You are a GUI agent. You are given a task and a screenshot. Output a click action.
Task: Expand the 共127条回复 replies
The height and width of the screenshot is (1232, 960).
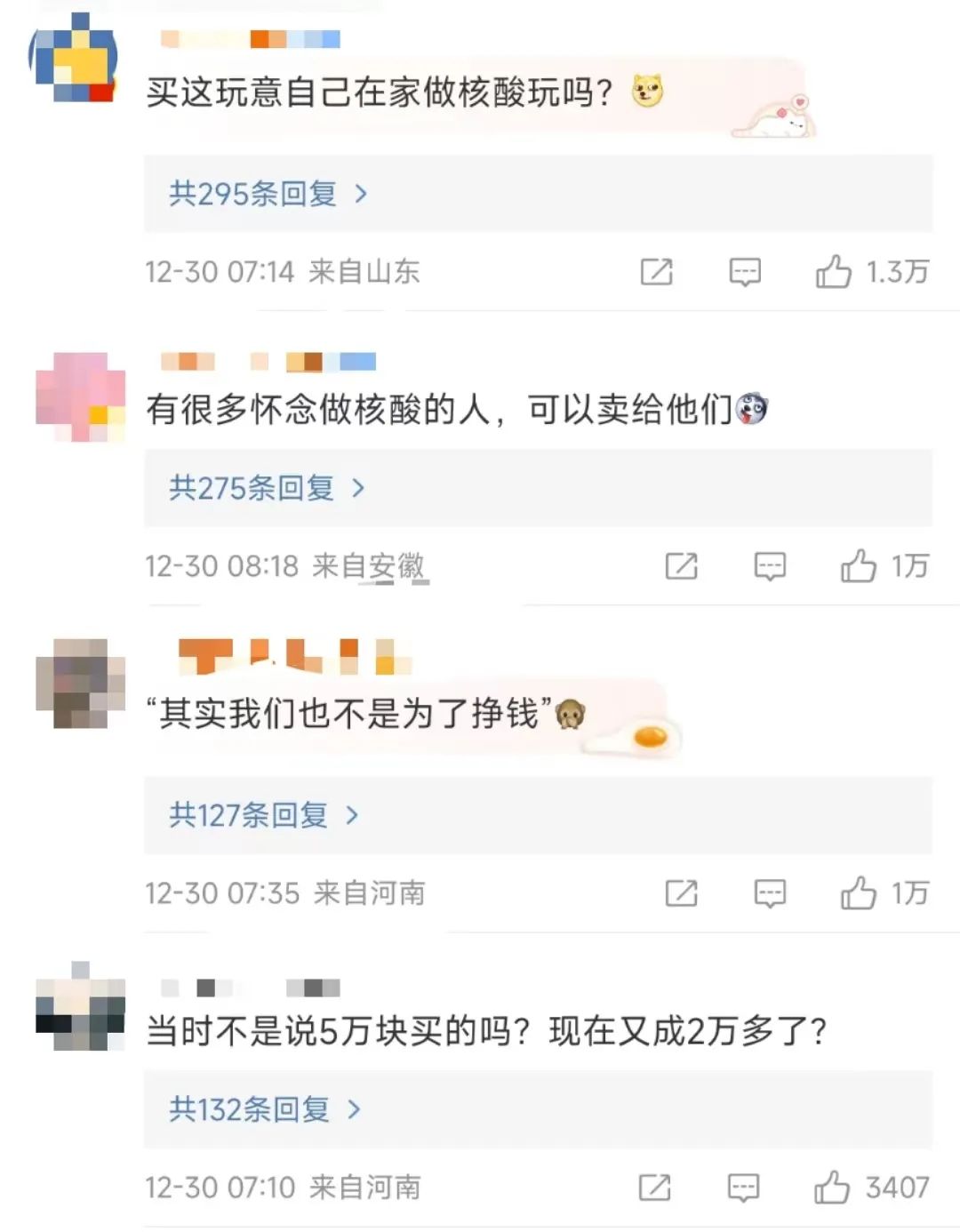point(538,815)
